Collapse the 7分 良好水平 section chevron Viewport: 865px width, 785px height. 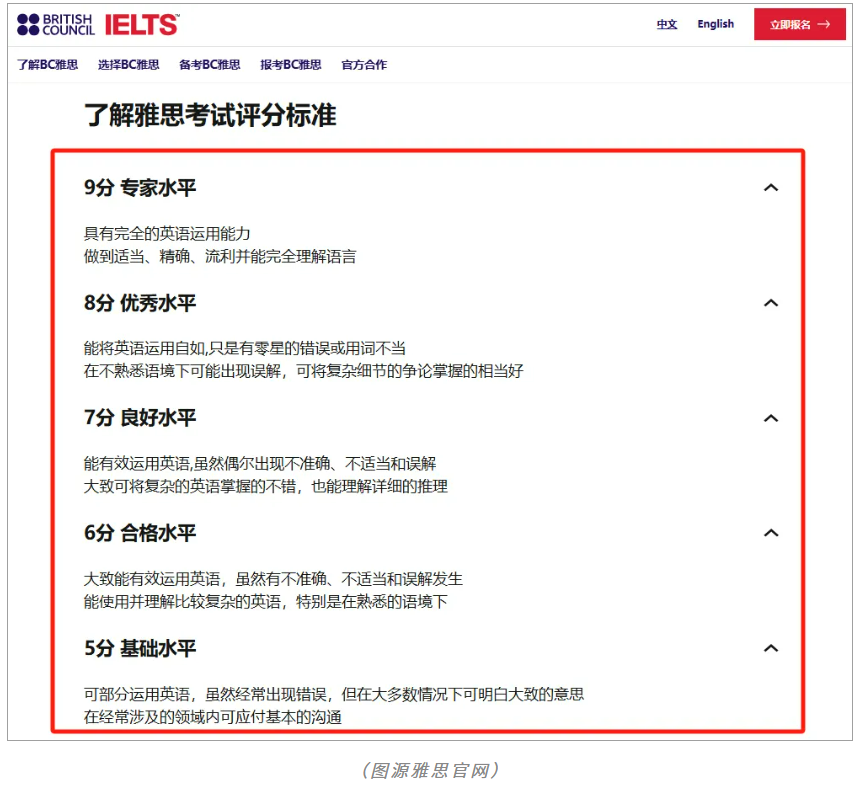[770, 418]
